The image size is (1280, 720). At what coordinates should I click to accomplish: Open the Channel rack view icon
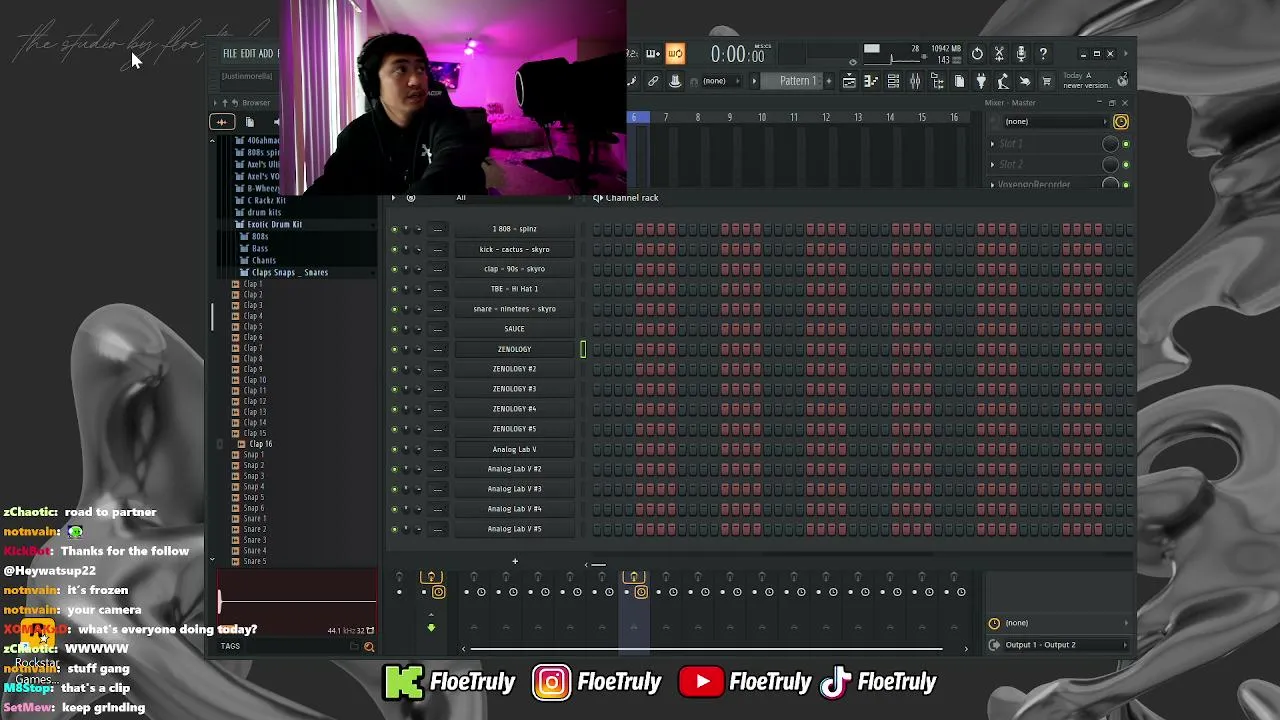[893, 81]
